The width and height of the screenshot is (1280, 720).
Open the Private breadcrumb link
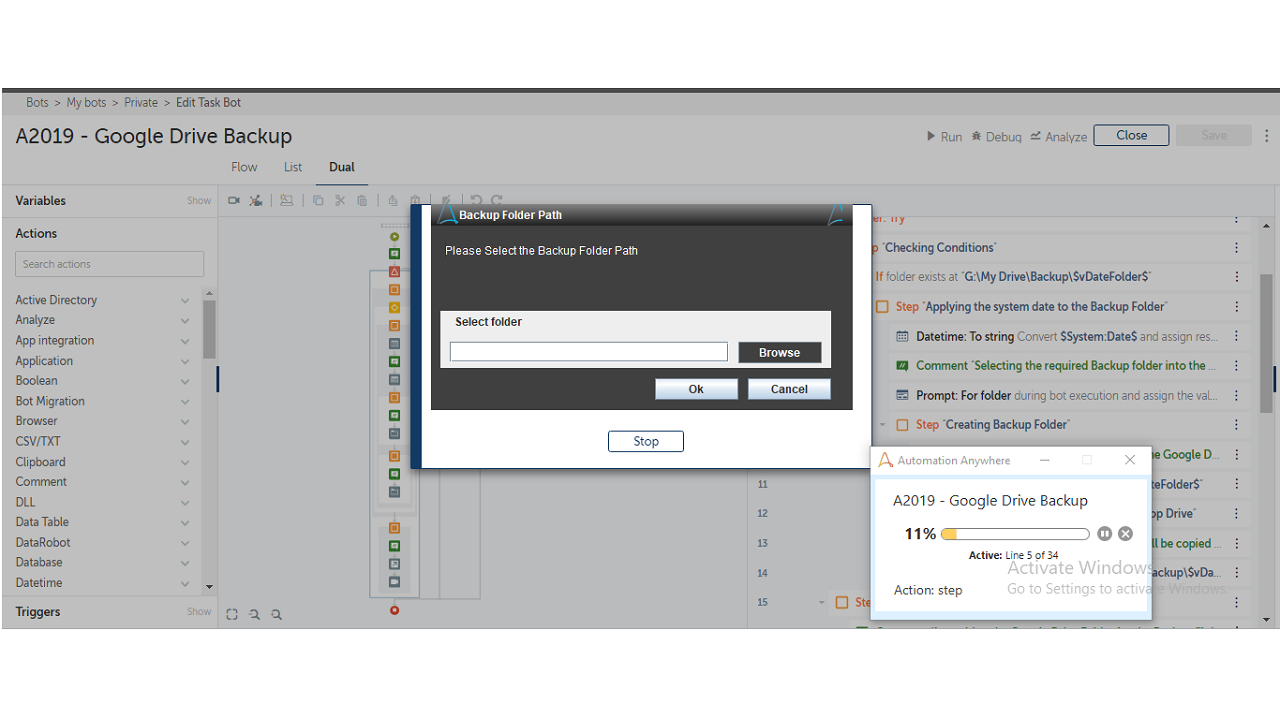(141, 102)
